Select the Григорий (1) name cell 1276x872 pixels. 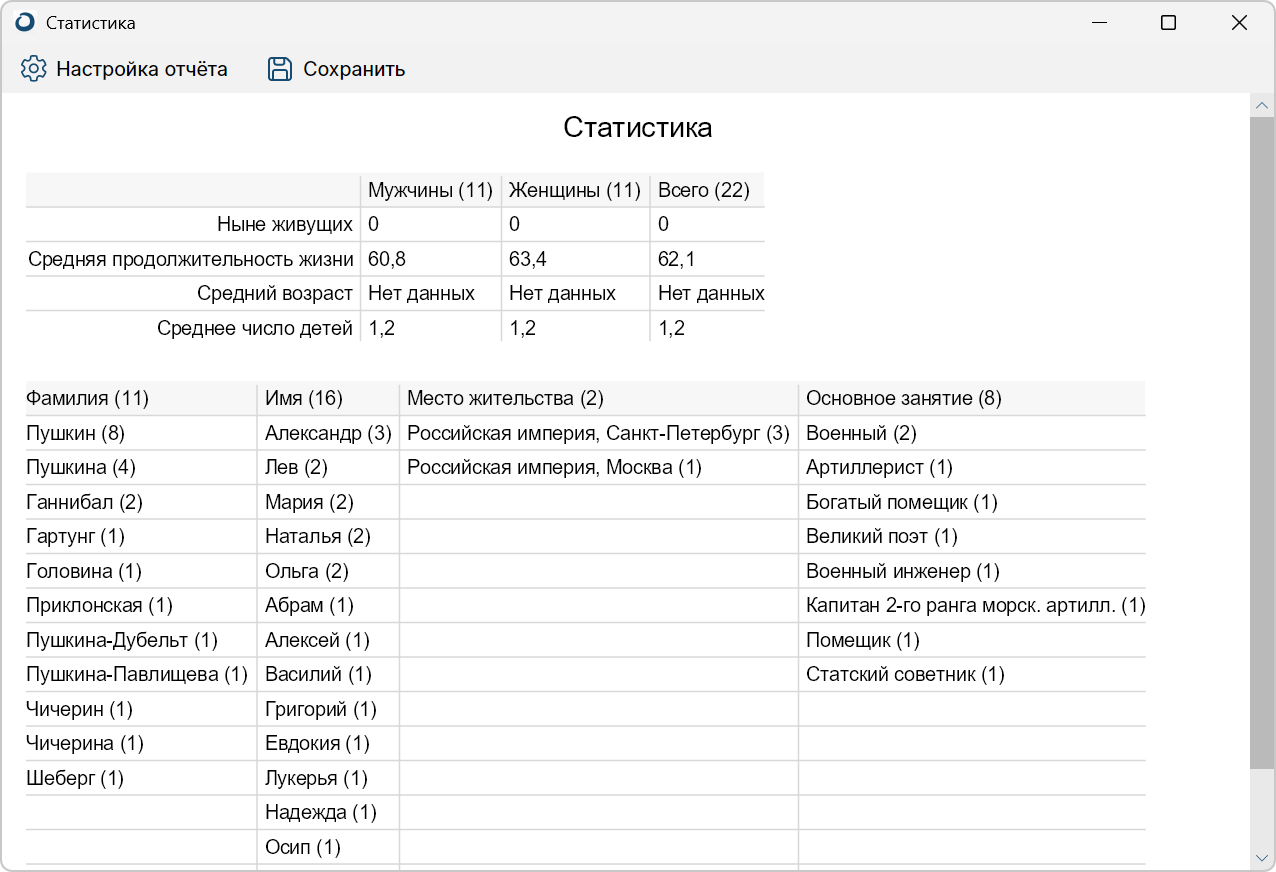(x=328, y=709)
